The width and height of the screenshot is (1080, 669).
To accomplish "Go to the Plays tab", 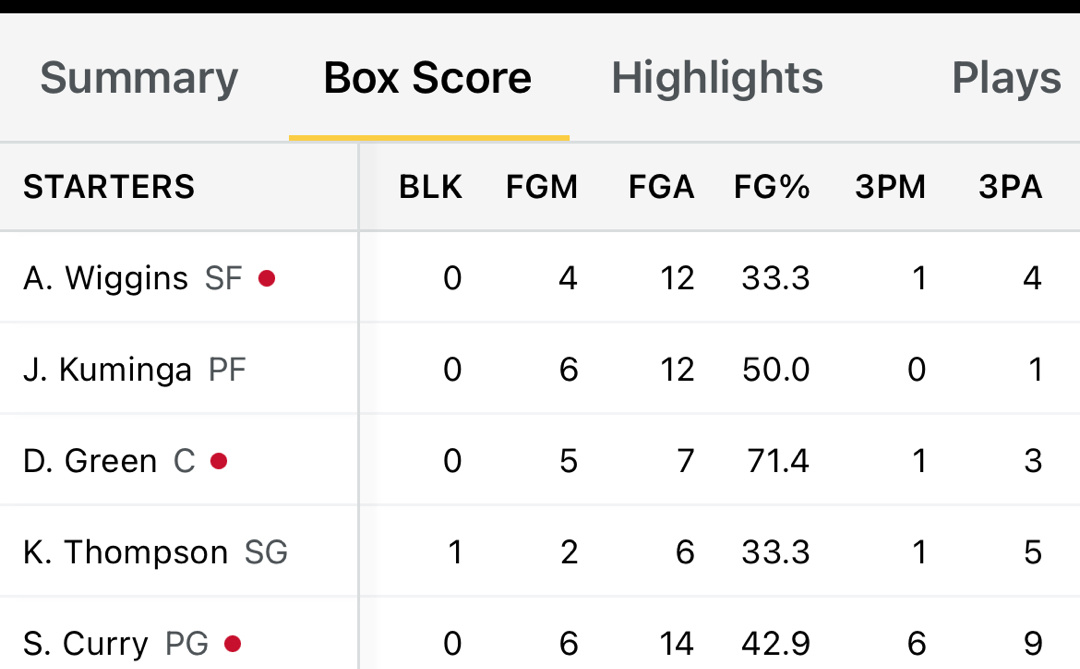I will (1006, 78).
